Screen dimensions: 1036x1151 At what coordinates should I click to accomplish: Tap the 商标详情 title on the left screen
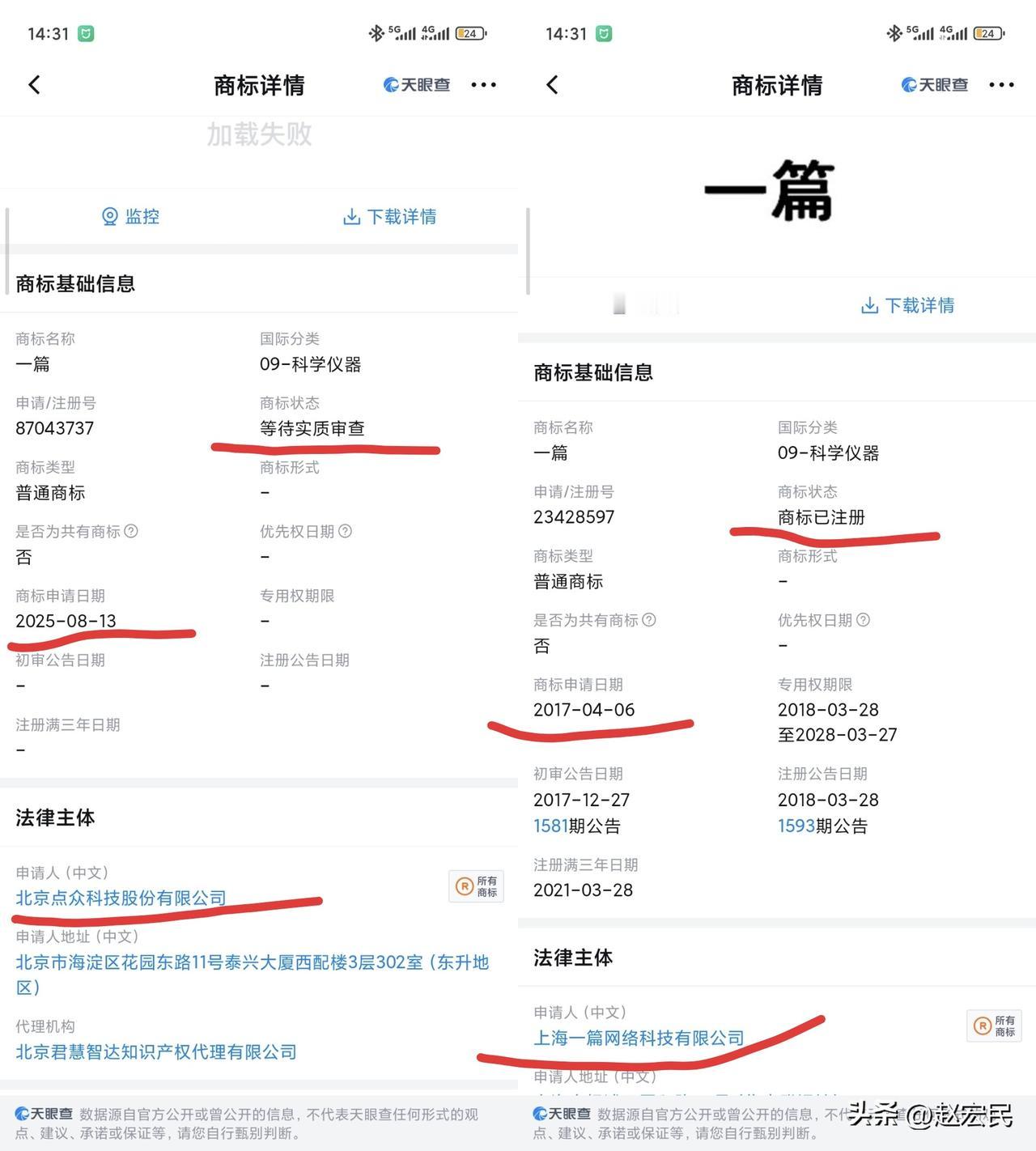[259, 85]
